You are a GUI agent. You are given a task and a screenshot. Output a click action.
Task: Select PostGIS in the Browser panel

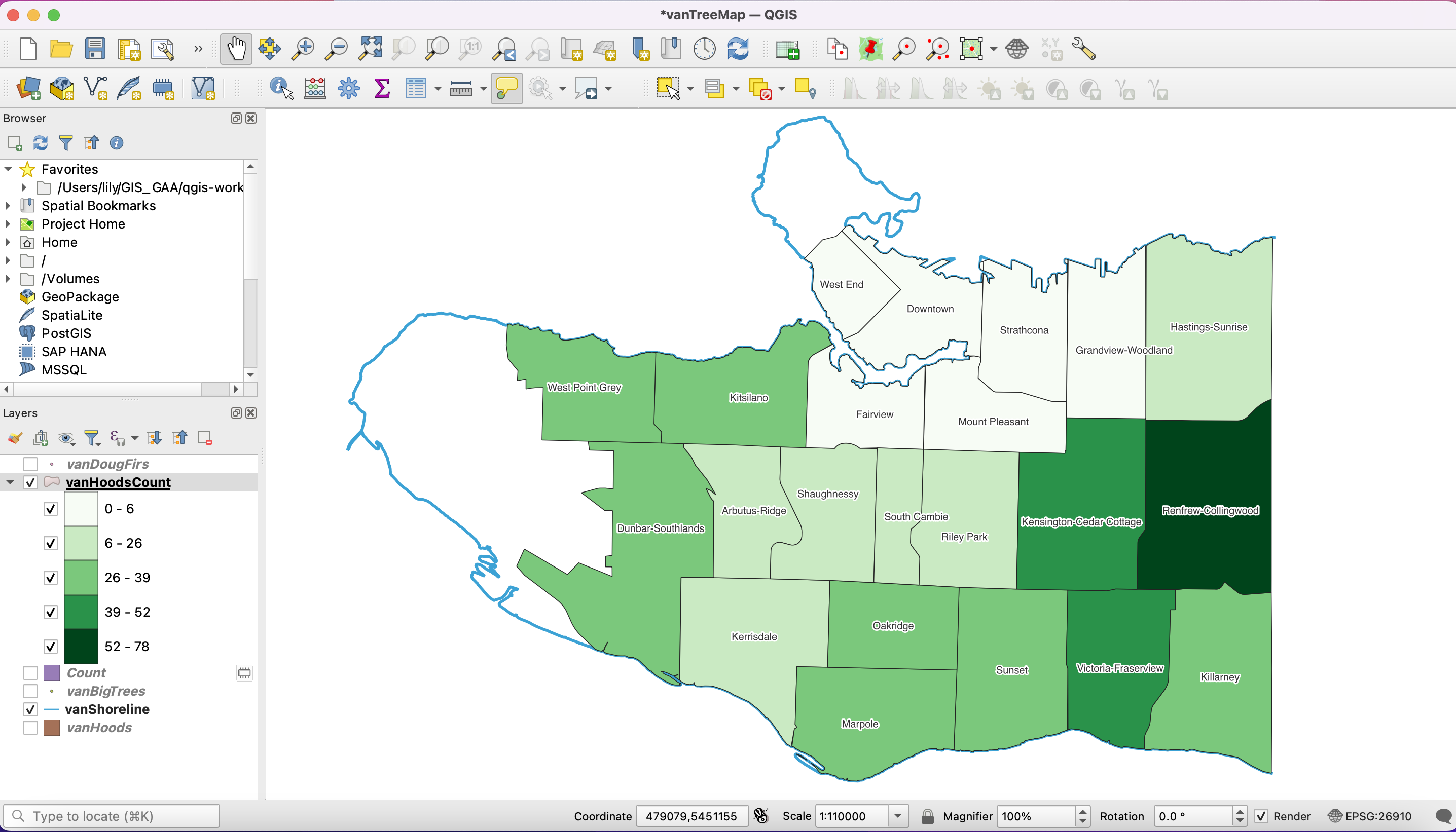66,334
